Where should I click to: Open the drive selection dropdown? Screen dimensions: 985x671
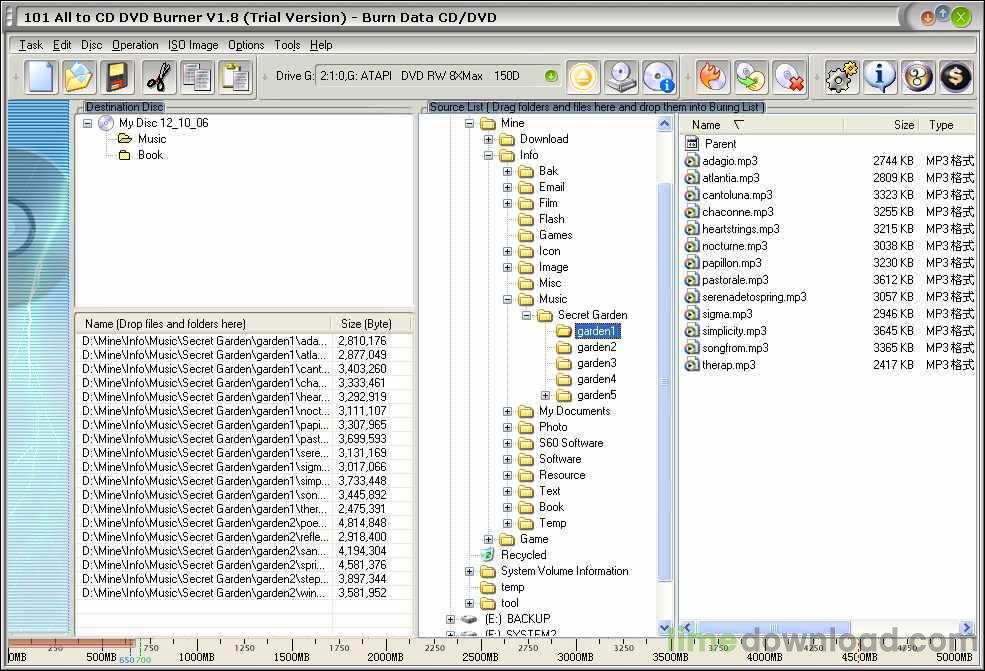(550, 76)
